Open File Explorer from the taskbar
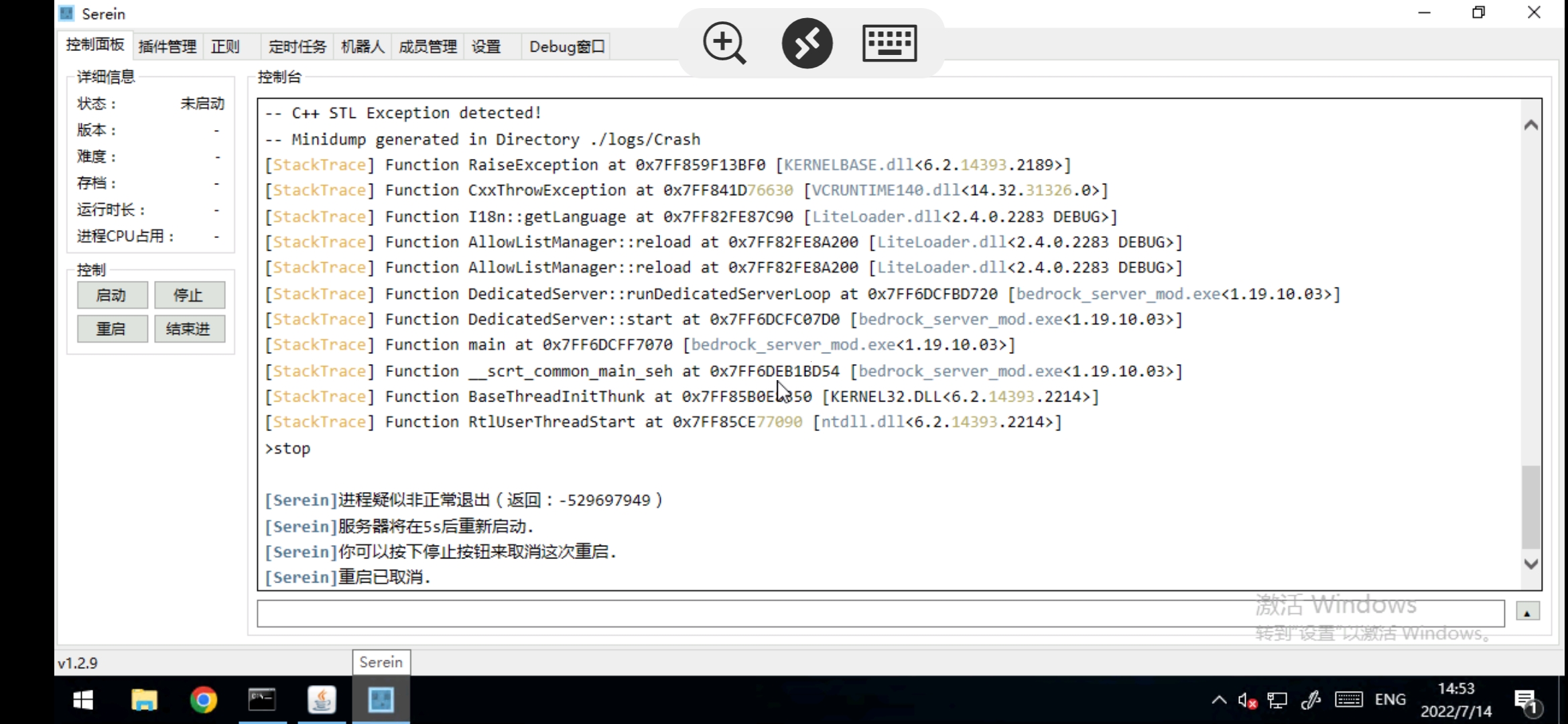This screenshot has width=1568, height=724. [145, 699]
